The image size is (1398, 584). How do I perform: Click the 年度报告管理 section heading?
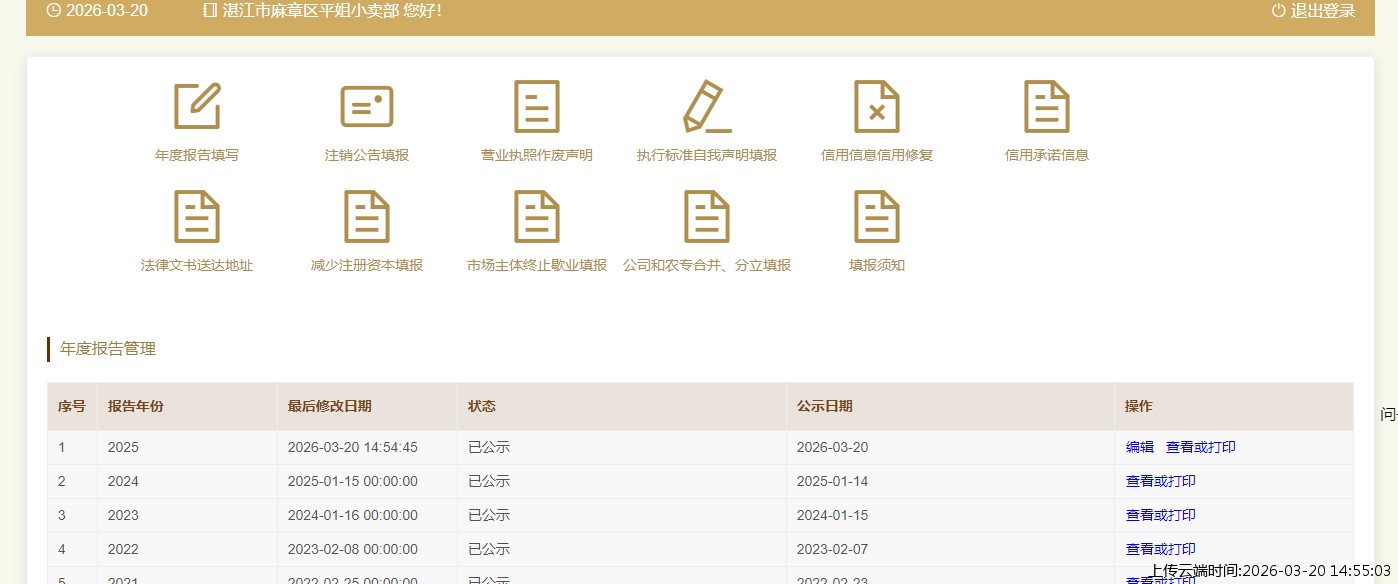click(x=108, y=349)
